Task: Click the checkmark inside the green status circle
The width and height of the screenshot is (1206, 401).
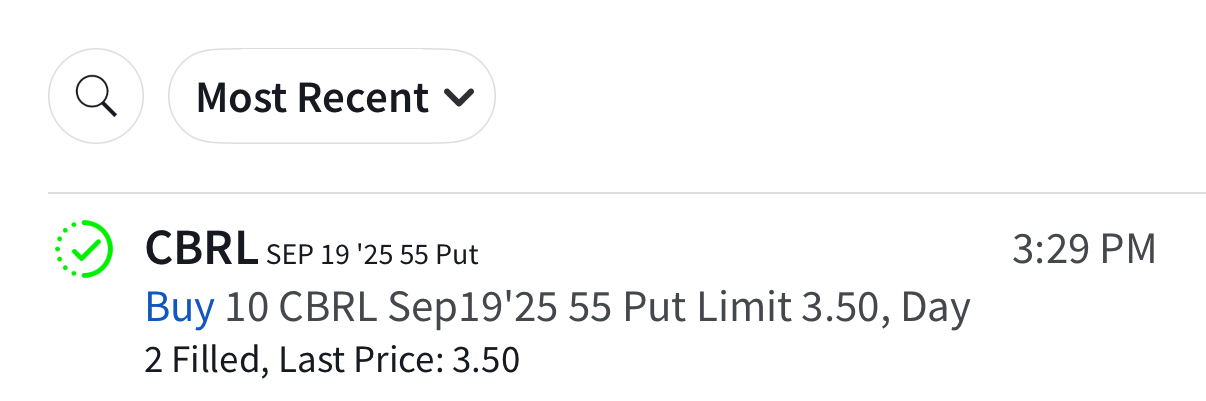Action: point(87,247)
